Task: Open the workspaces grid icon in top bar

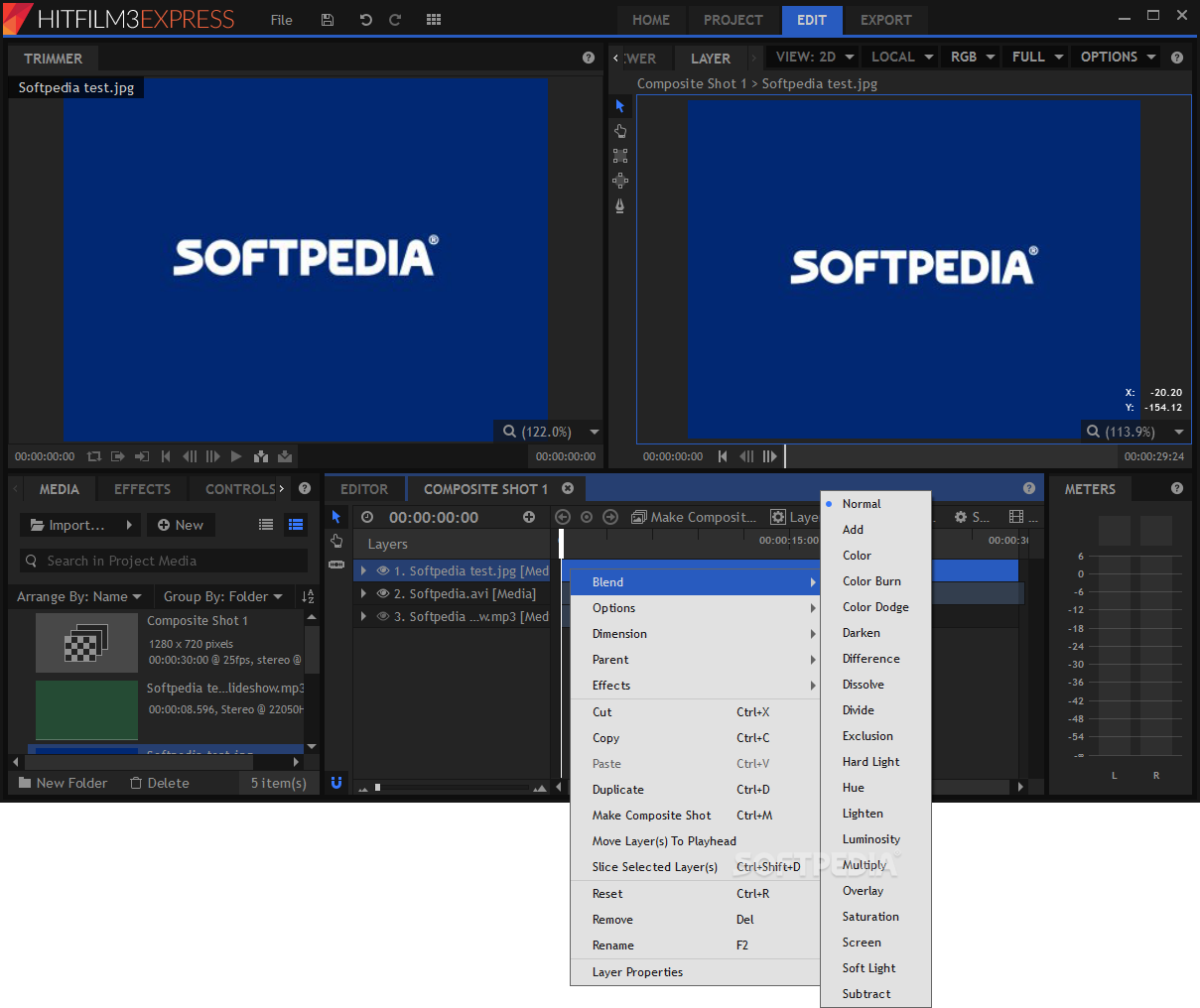Action: 434,20
